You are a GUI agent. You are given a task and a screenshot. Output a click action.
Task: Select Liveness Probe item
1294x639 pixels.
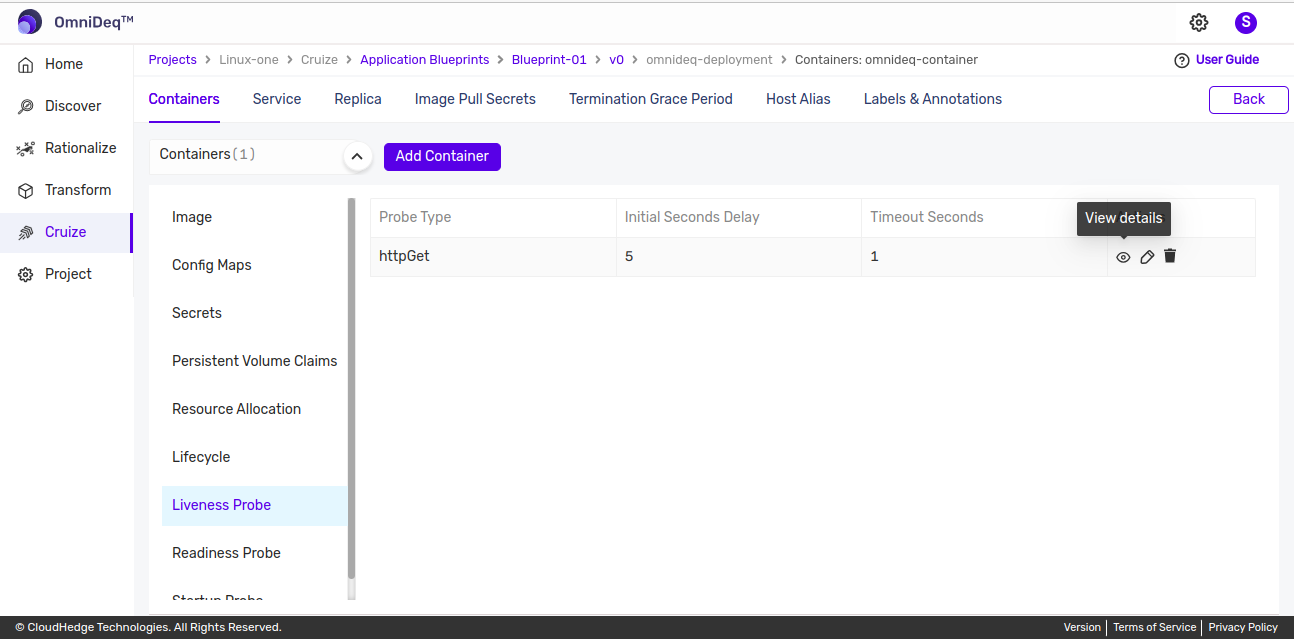coord(254,505)
